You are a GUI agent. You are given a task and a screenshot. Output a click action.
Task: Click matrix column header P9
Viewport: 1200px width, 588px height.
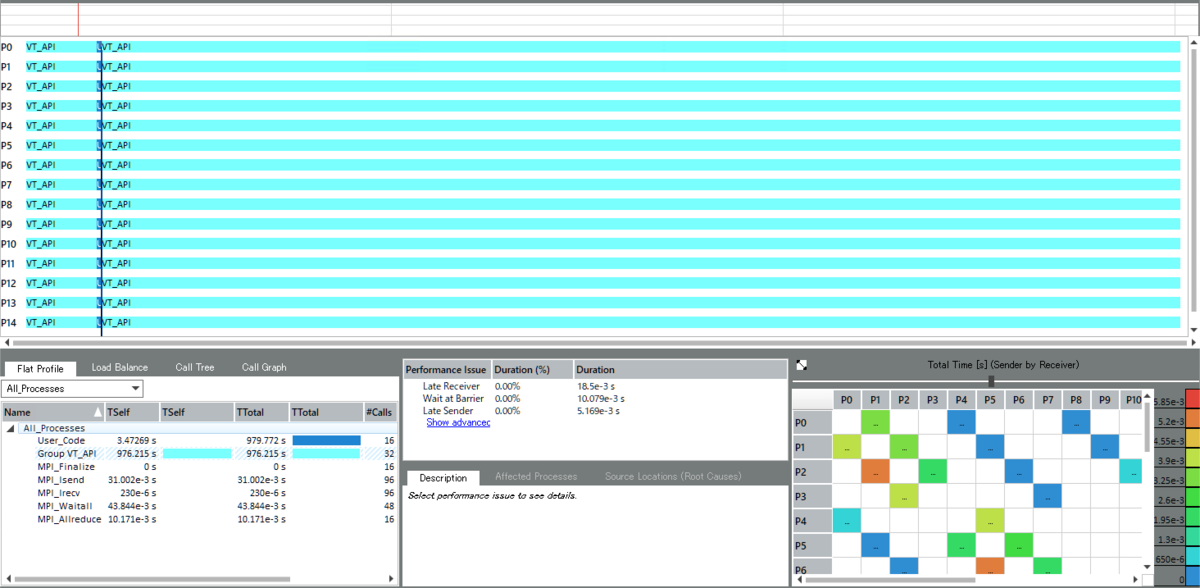[1105, 400]
